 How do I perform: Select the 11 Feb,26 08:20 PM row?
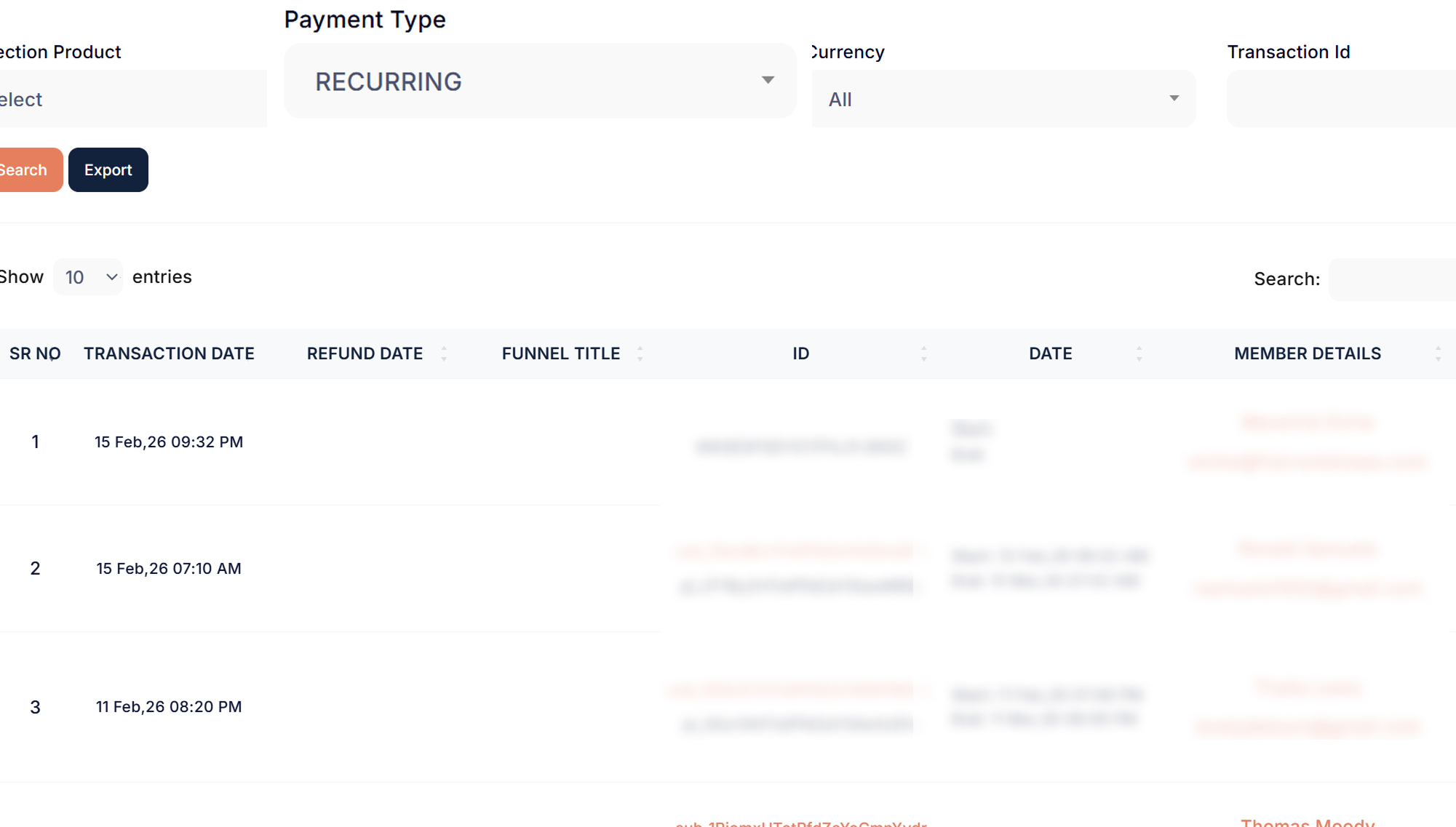point(169,707)
